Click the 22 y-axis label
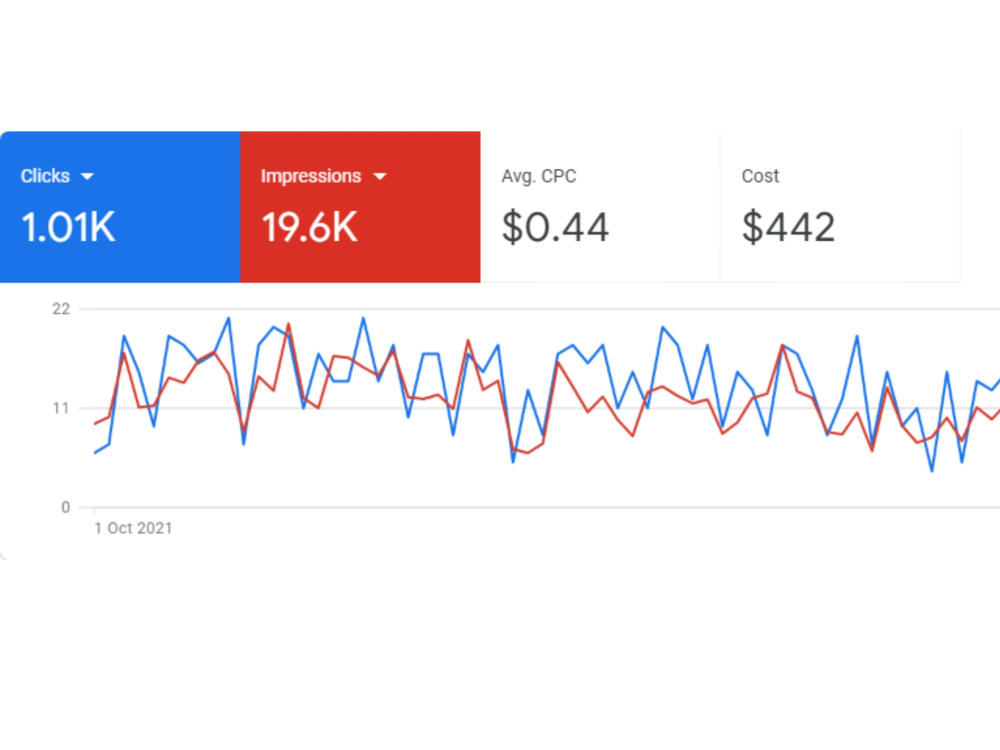 pyautogui.click(x=61, y=309)
